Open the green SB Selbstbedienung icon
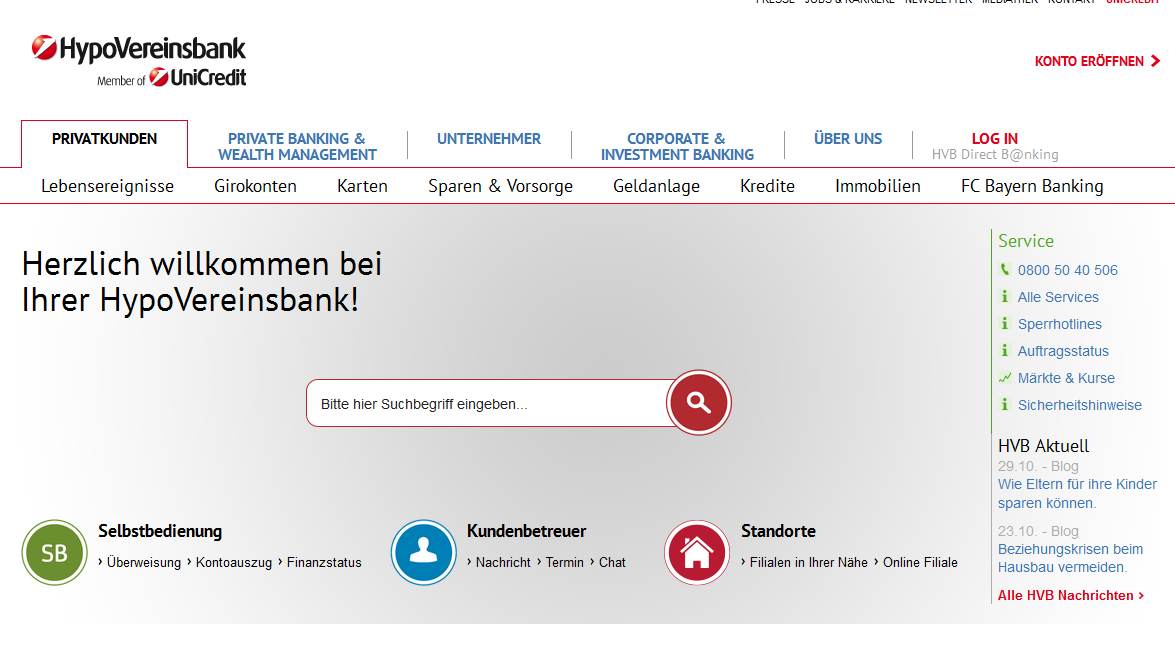1175x663 pixels. [55, 553]
